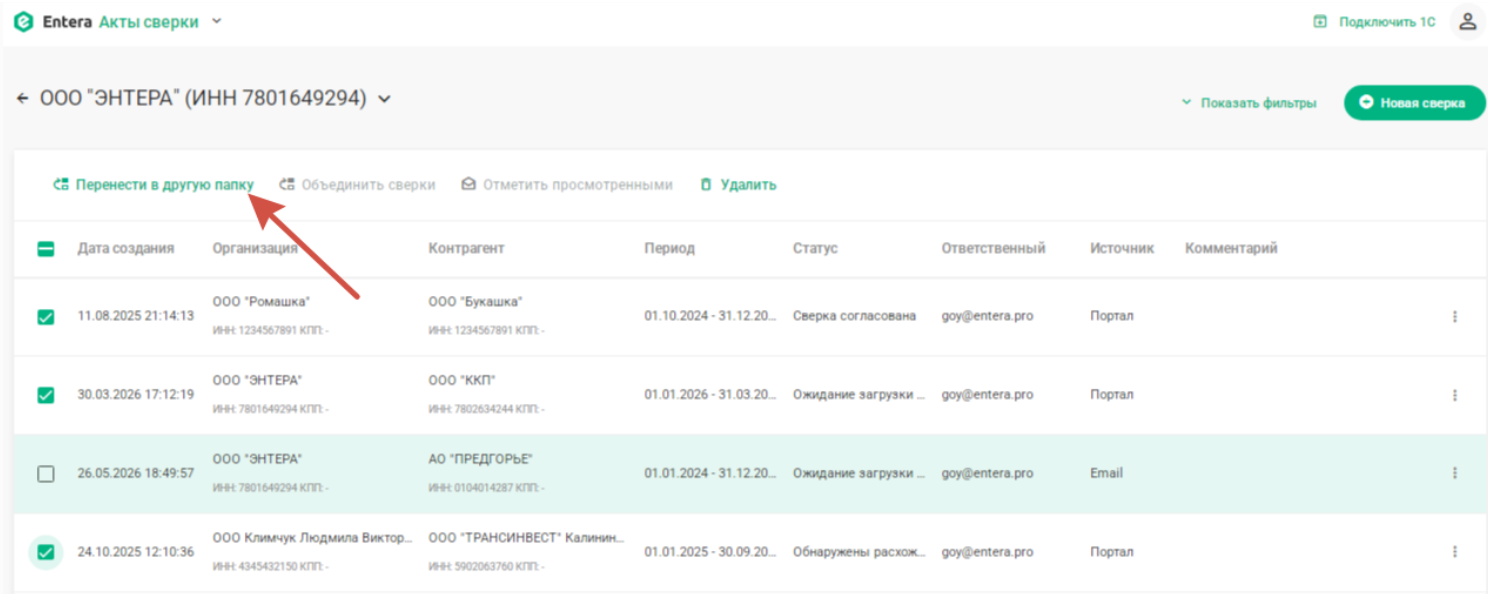
Task: Open more options for the ТРАНСИНВЕСТ row
Action: pyautogui.click(x=1454, y=552)
